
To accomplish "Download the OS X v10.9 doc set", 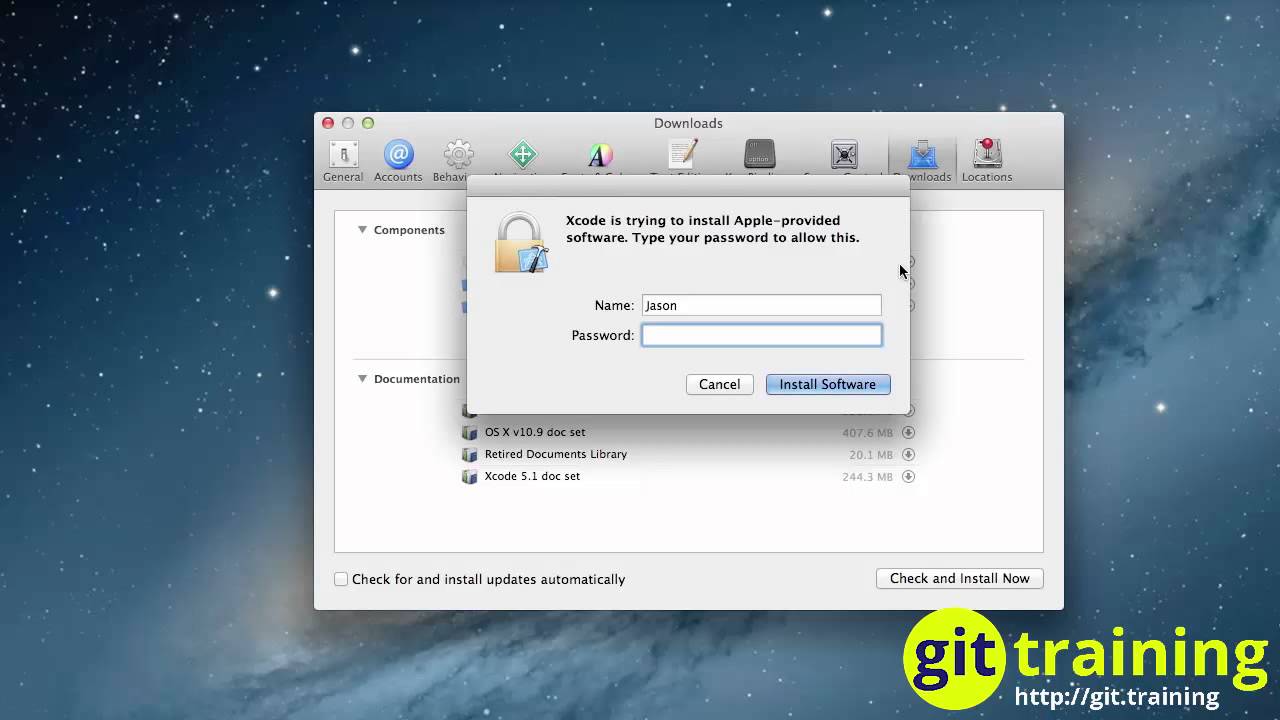I will (908, 433).
